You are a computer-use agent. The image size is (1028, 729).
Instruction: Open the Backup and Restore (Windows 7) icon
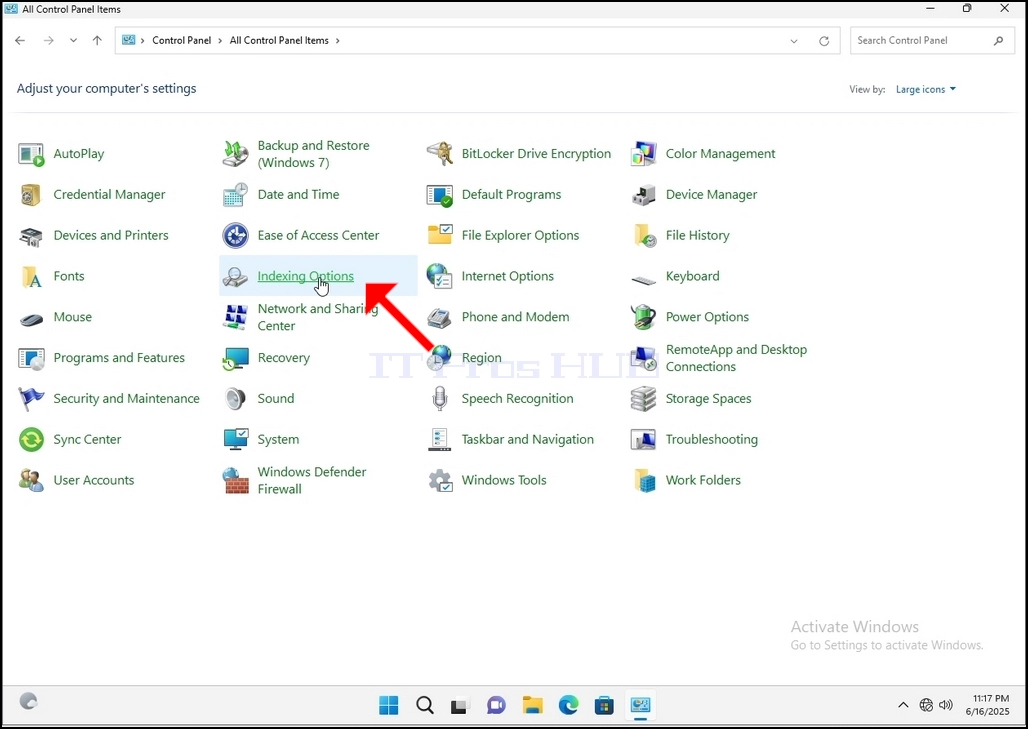235,154
